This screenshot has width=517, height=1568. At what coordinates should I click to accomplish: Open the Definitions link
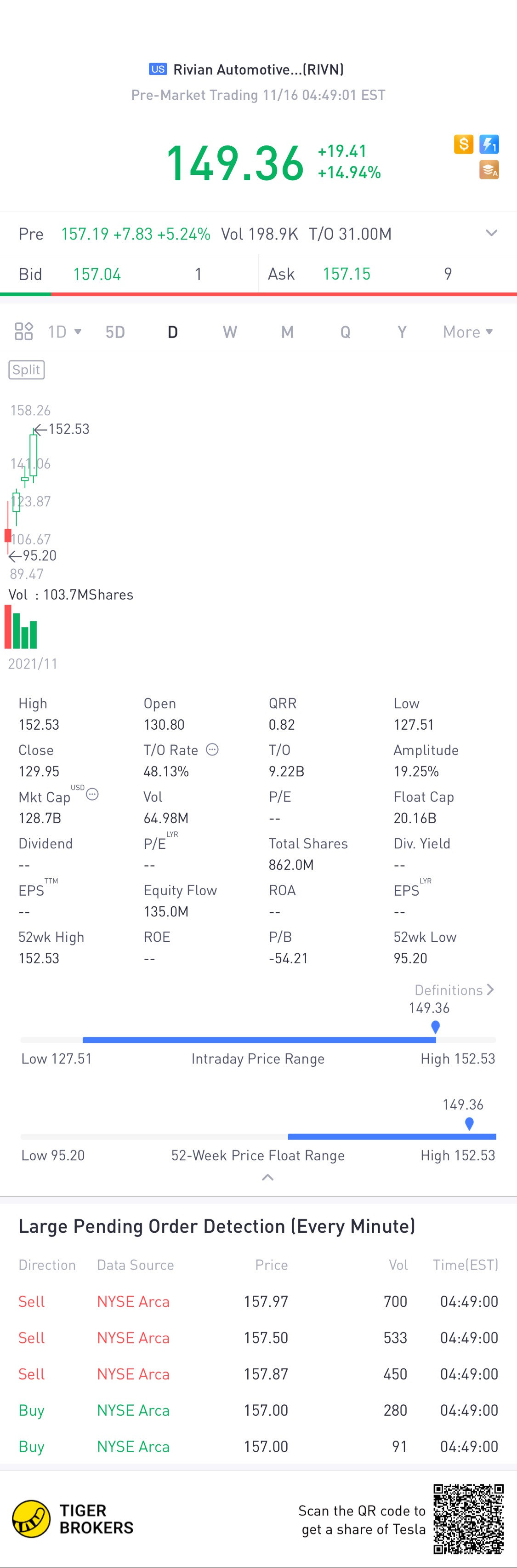454,990
